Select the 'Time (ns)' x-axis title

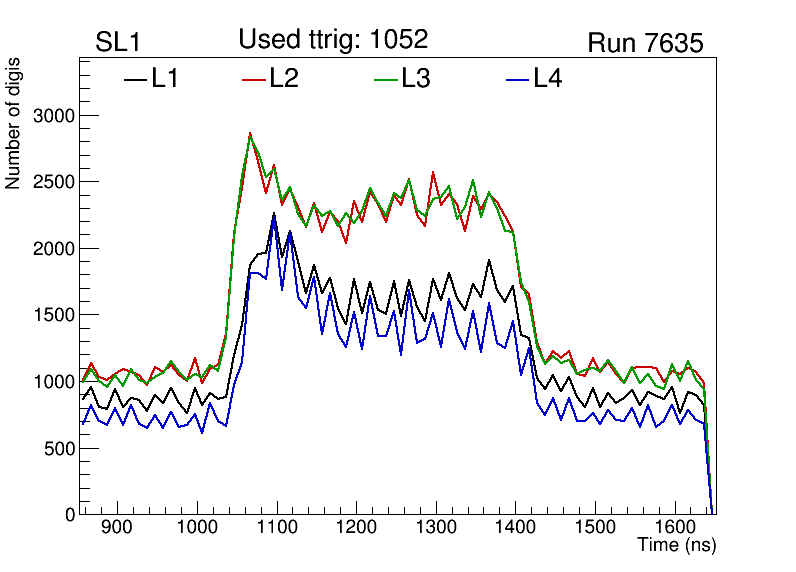[676, 546]
